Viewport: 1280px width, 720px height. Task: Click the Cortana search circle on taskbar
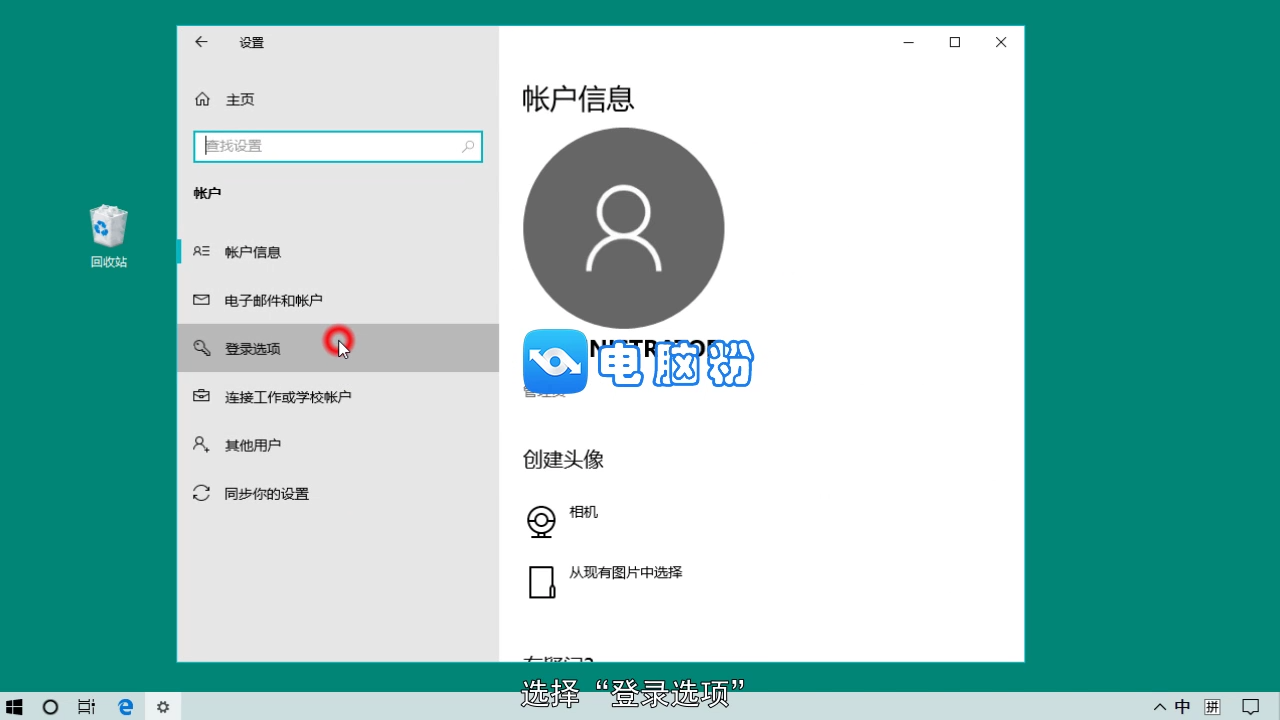point(49,707)
